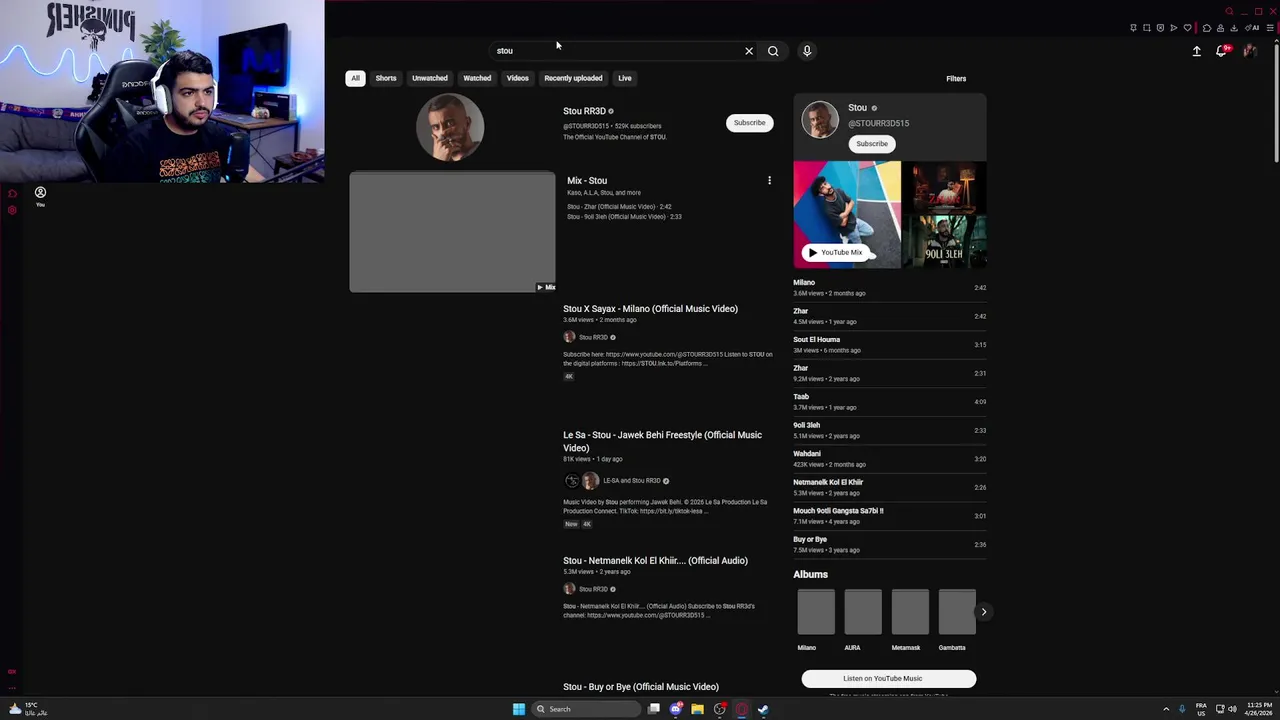1280x720 pixels.
Task: Open the Milano album cover
Action: 816,612
